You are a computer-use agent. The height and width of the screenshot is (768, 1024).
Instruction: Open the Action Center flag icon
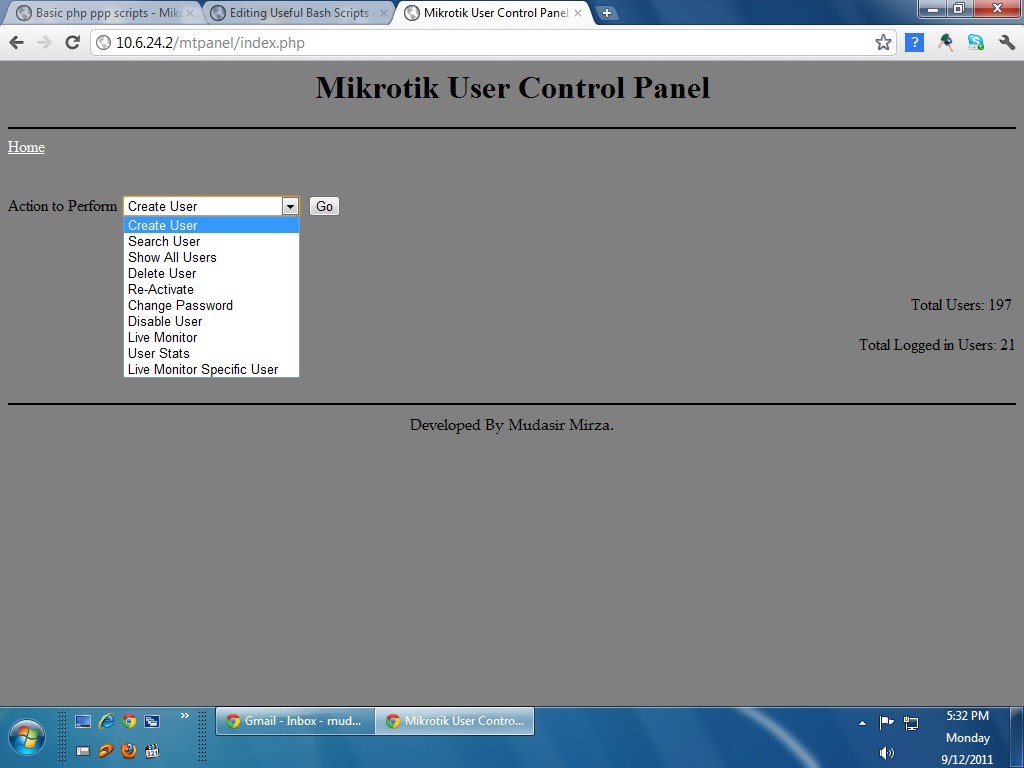click(886, 722)
